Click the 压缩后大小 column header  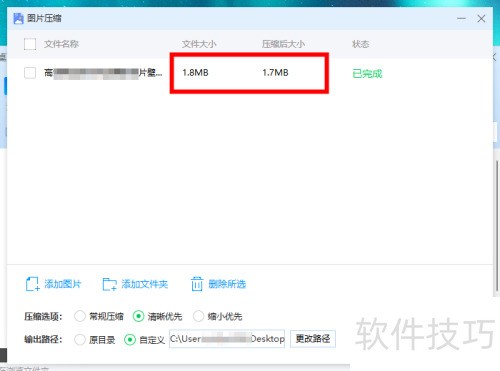click(283, 44)
